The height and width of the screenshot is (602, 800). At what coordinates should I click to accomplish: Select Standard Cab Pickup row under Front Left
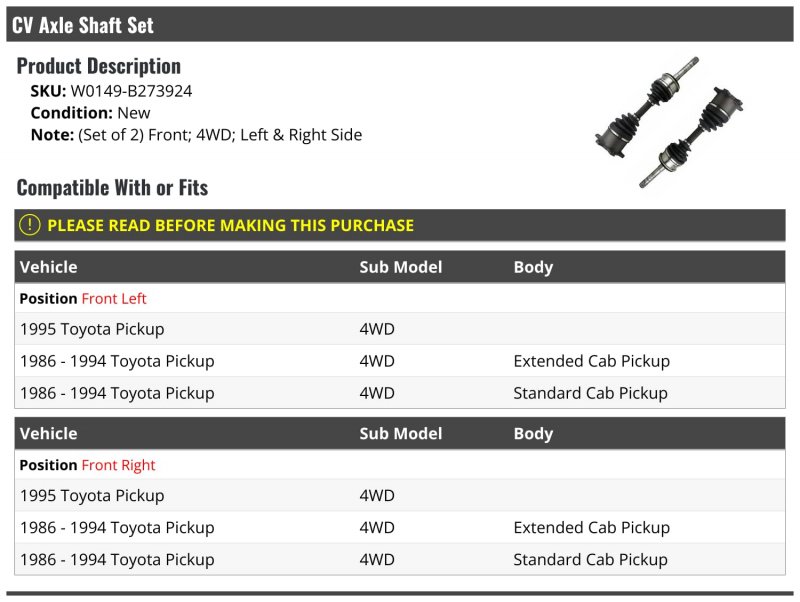(x=400, y=393)
